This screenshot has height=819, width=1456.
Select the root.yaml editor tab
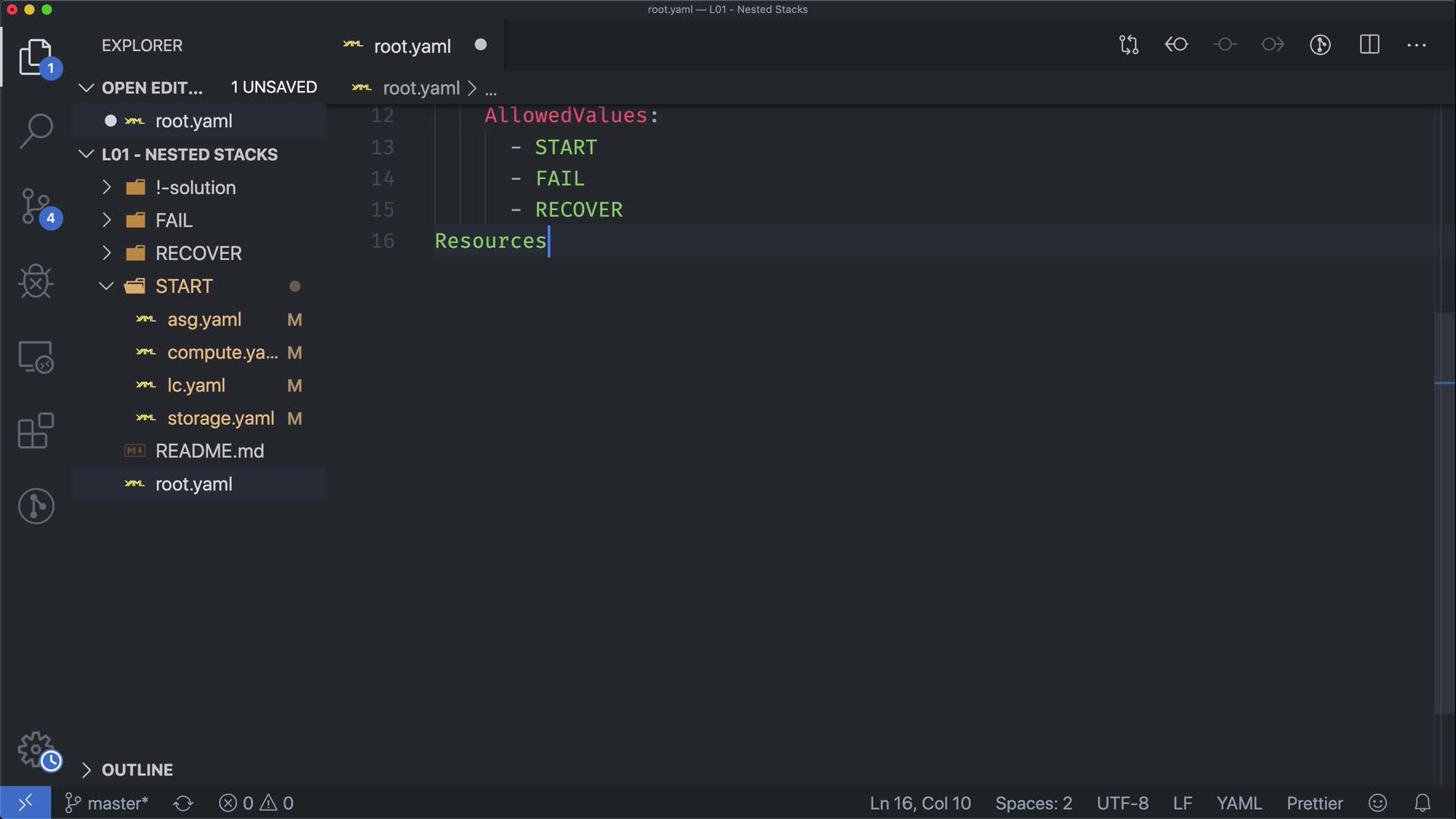click(412, 46)
